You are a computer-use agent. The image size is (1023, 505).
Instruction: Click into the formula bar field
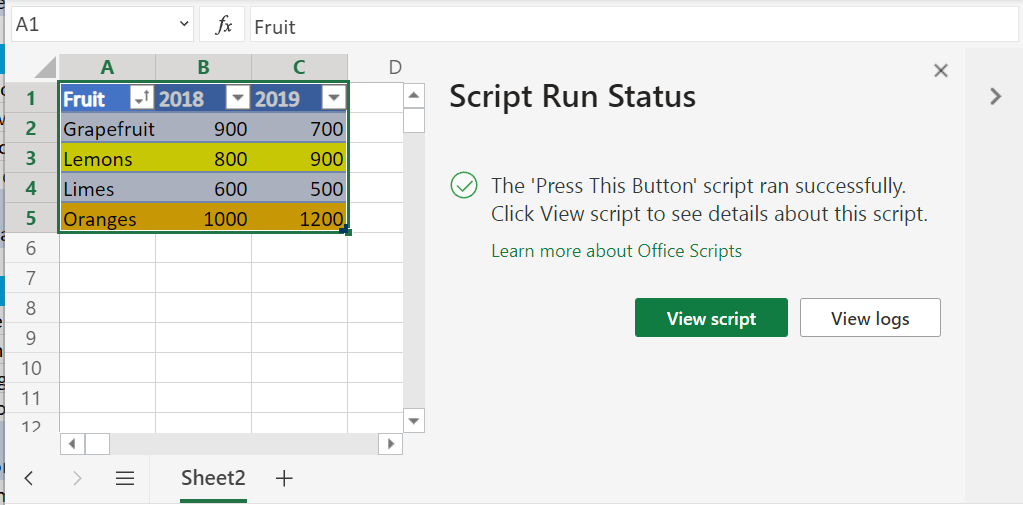pyautogui.click(x=630, y=26)
